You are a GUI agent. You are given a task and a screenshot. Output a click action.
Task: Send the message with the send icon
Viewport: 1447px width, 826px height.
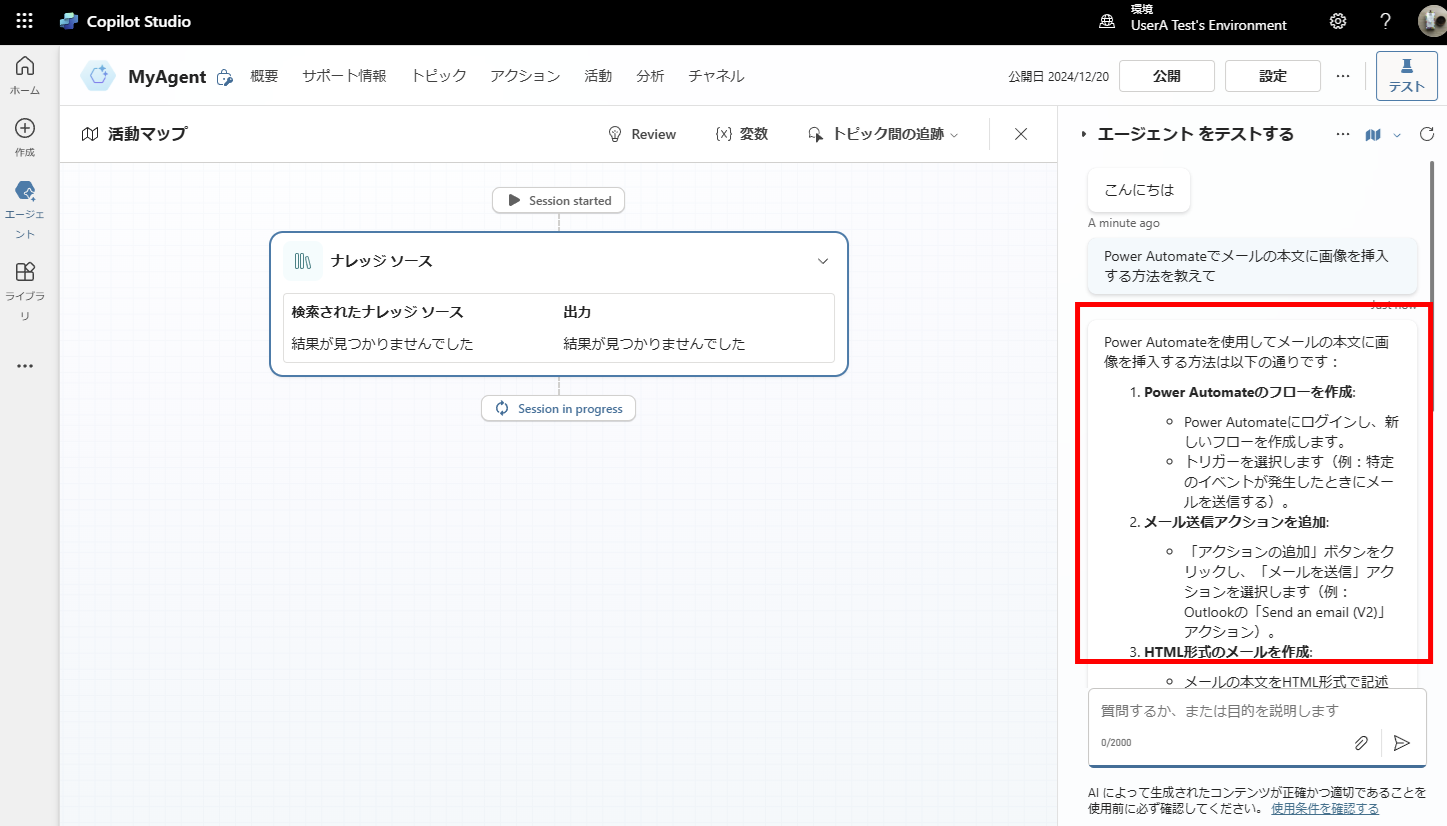[x=1402, y=743]
